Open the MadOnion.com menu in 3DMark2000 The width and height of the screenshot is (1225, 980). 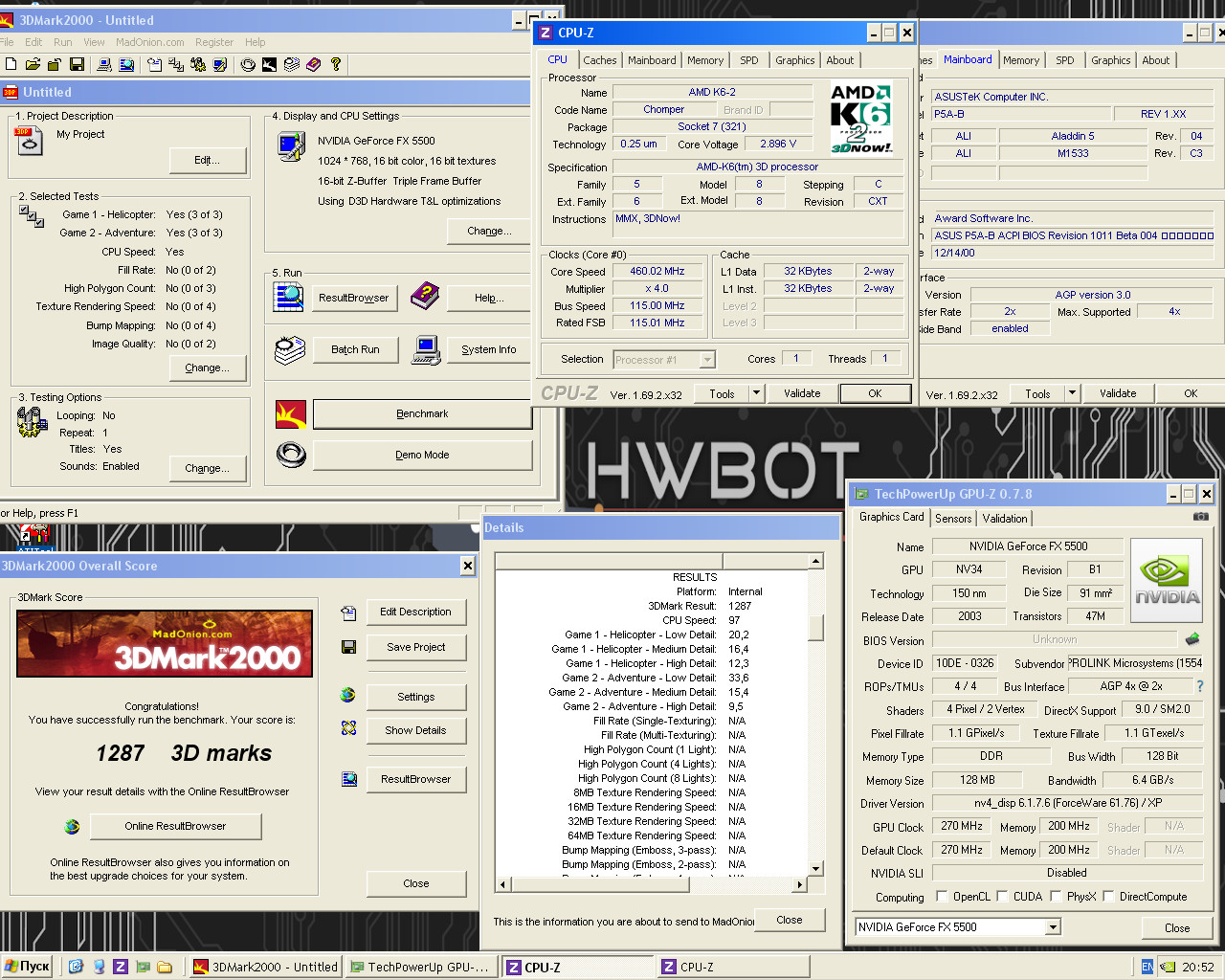click(x=150, y=42)
